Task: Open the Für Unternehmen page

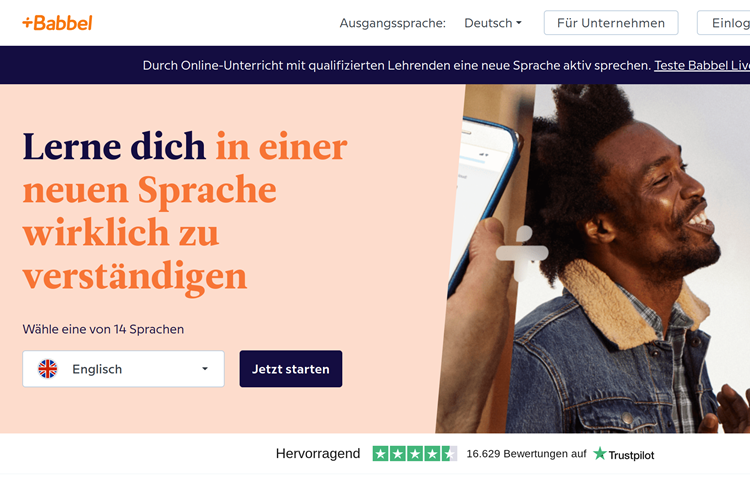Action: [x=611, y=23]
